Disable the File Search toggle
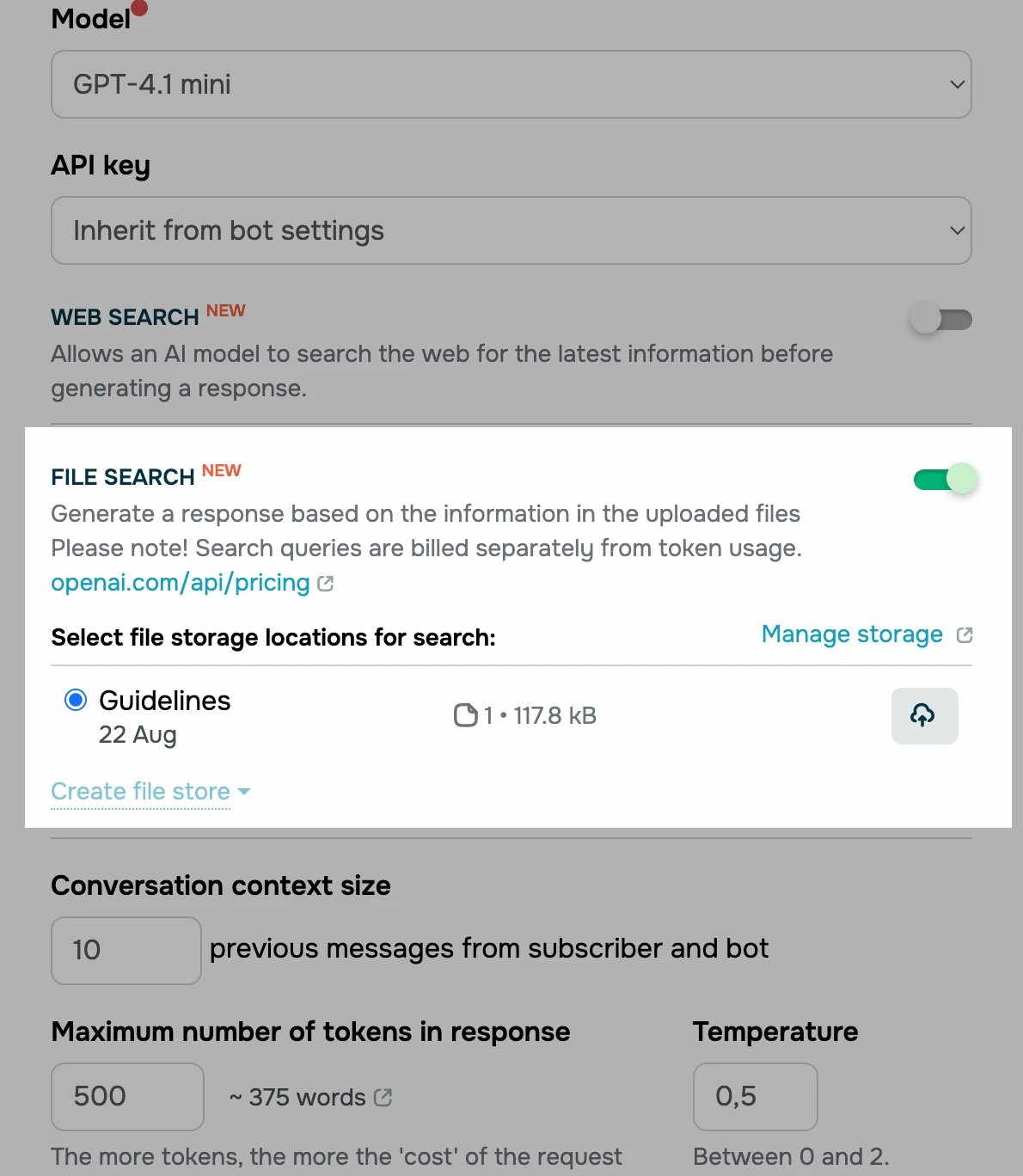This screenshot has width=1023, height=1176. point(944,479)
